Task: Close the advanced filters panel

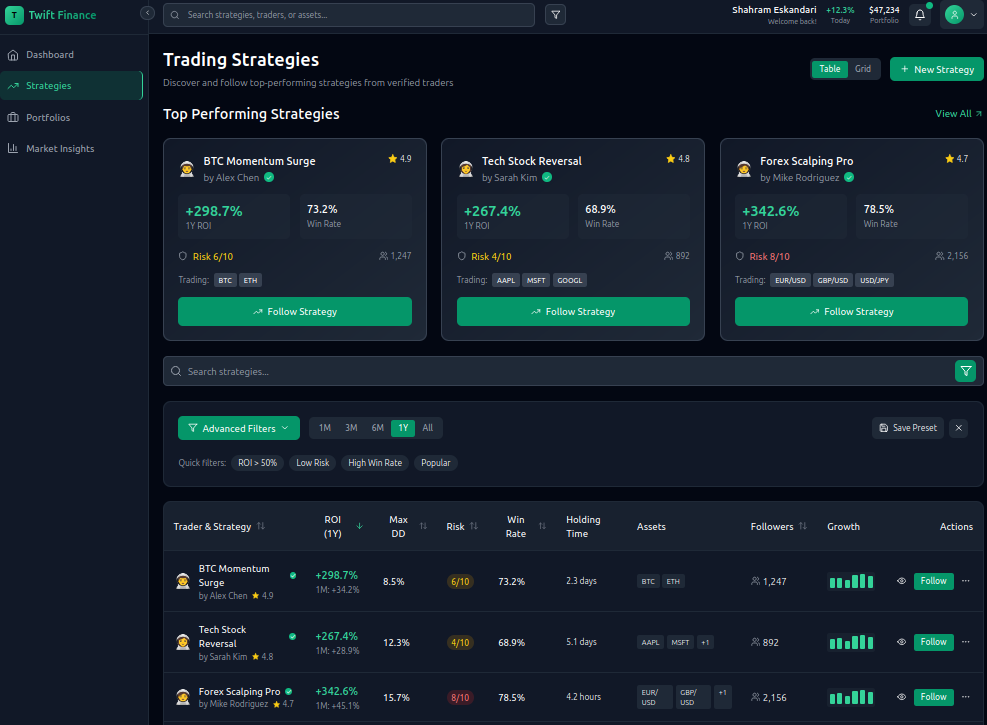Action: tap(958, 428)
